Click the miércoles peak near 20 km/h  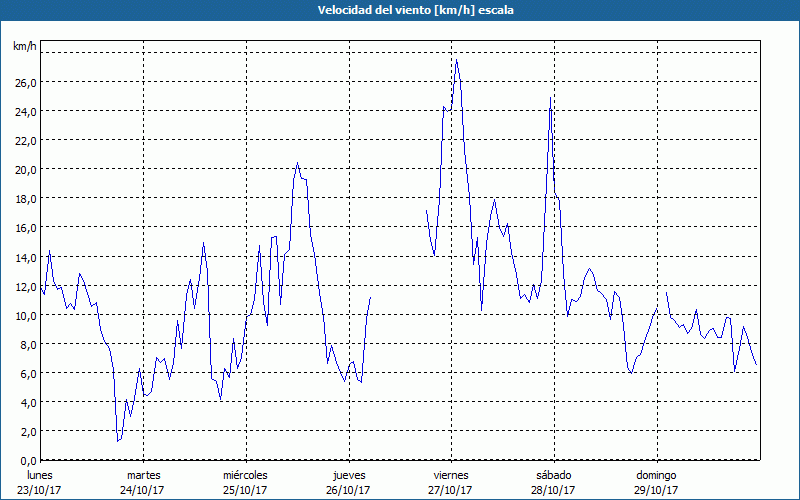297,163
